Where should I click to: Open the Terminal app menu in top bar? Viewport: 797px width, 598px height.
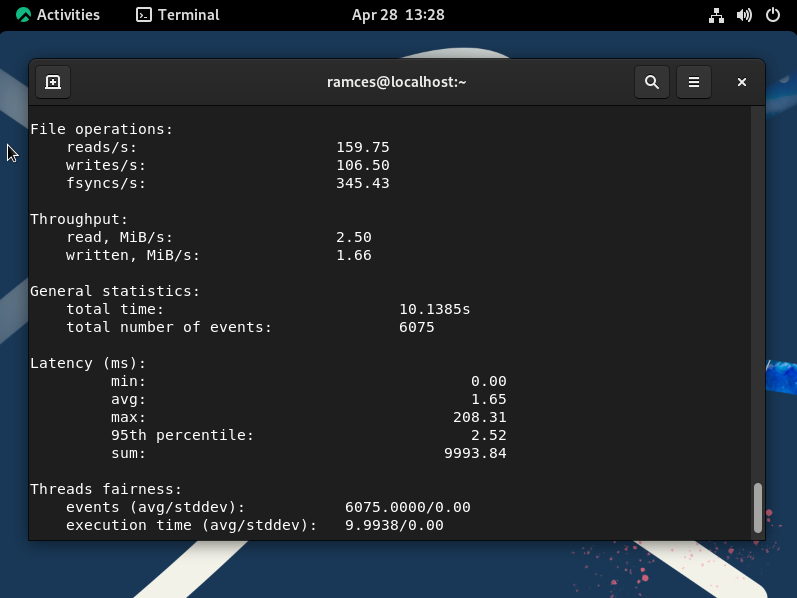(178, 15)
